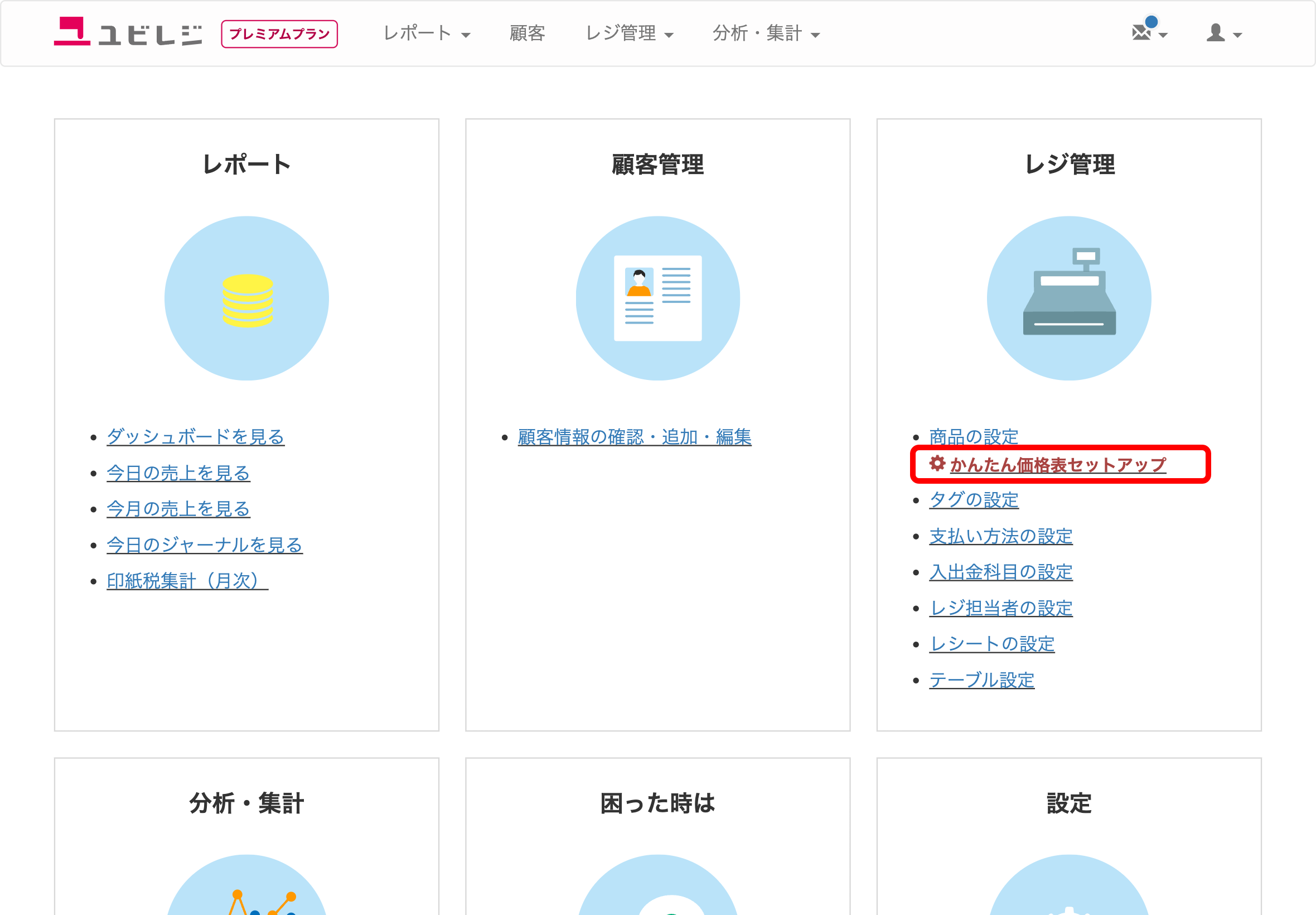The width and height of the screenshot is (1316, 915).
Task: Click the line chart icon under 分析・集計
Action: pos(247,885)
